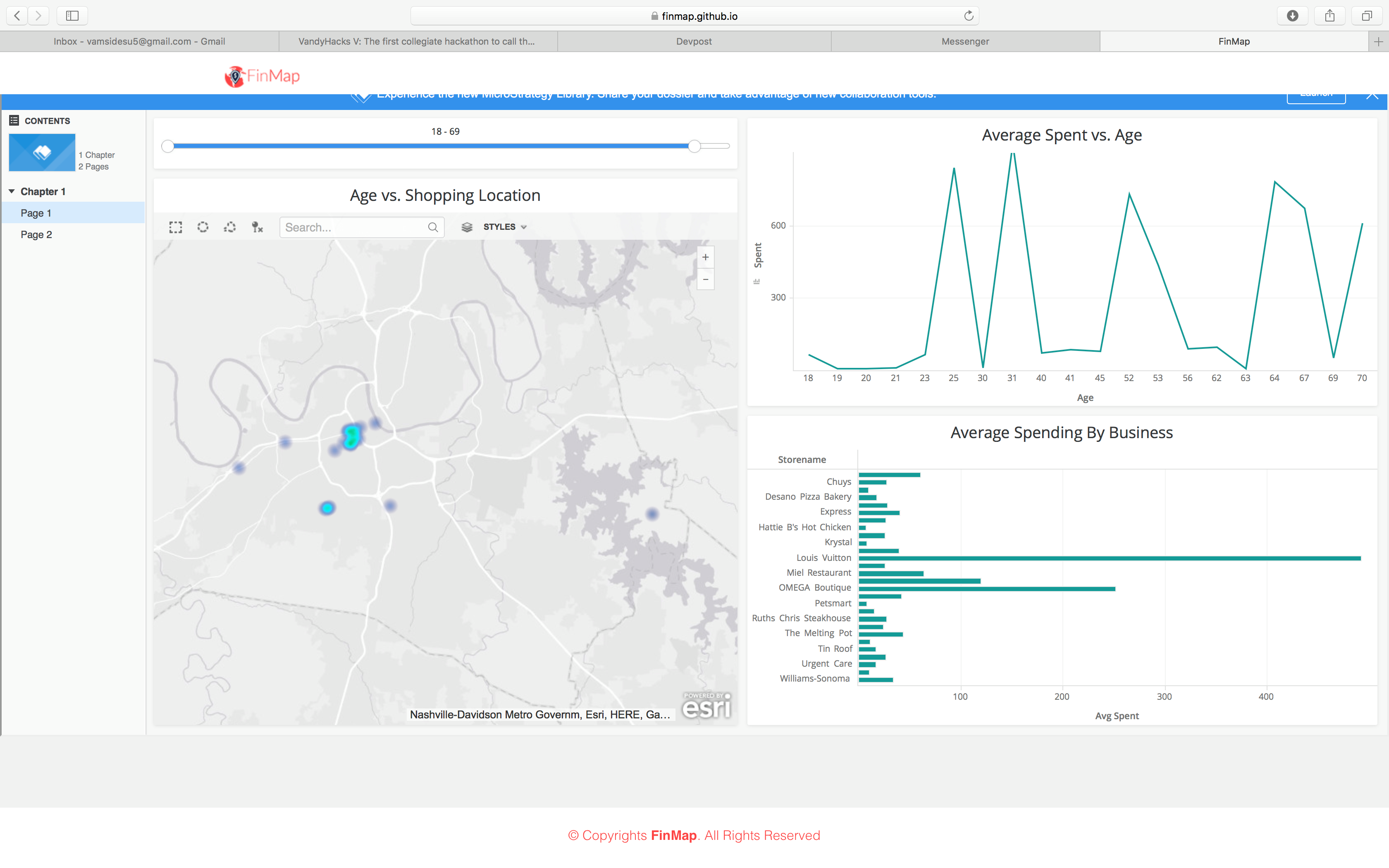The width and height of the screenshot is (1389, 868).
Task: Click the Spent axis sort icon
Action: pyautogui.click(x=757, y=281)
